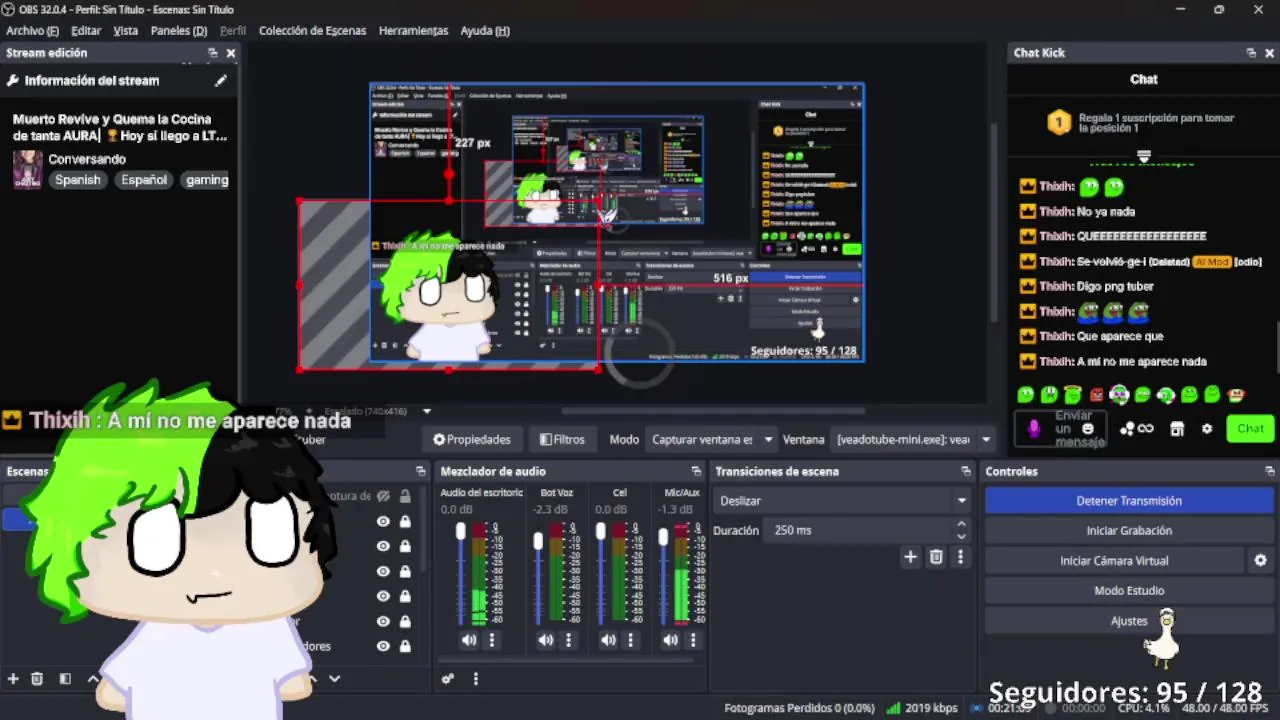Toggle Modo Estudio
This screenshot has width=1280, height=720.
pyautogui.click(x=1129, y=591)
